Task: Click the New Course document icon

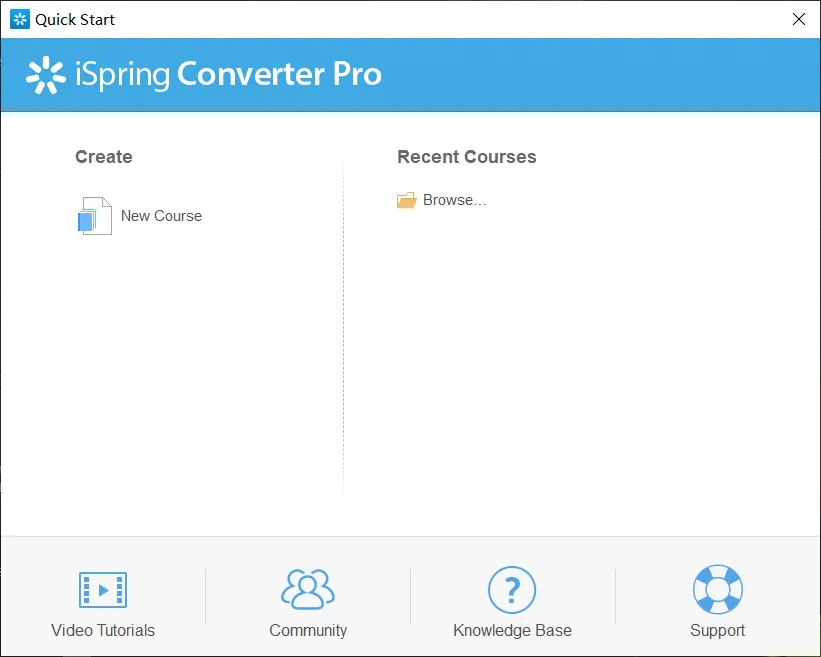Action: (95, 216)
